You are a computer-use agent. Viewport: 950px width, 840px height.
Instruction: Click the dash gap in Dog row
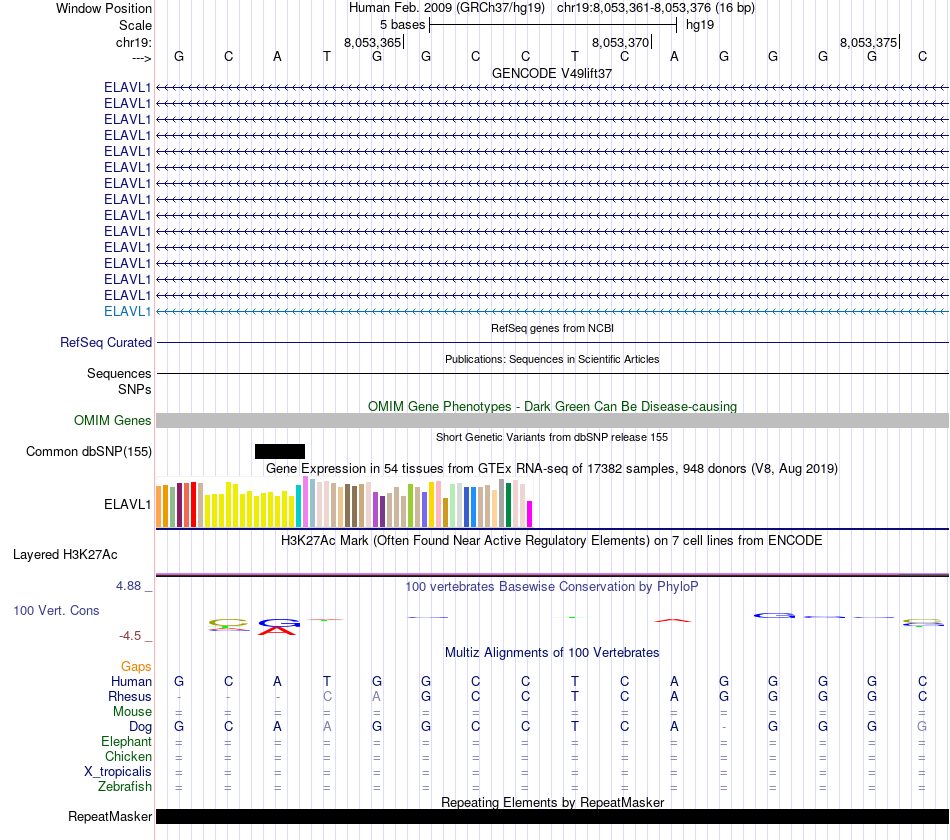coord(724,727)
